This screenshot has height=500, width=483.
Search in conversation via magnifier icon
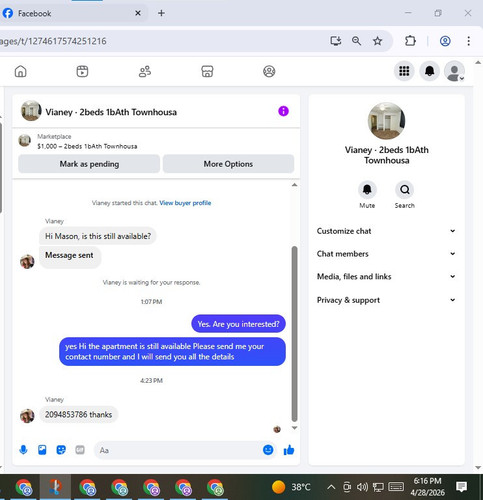(405, 190)
